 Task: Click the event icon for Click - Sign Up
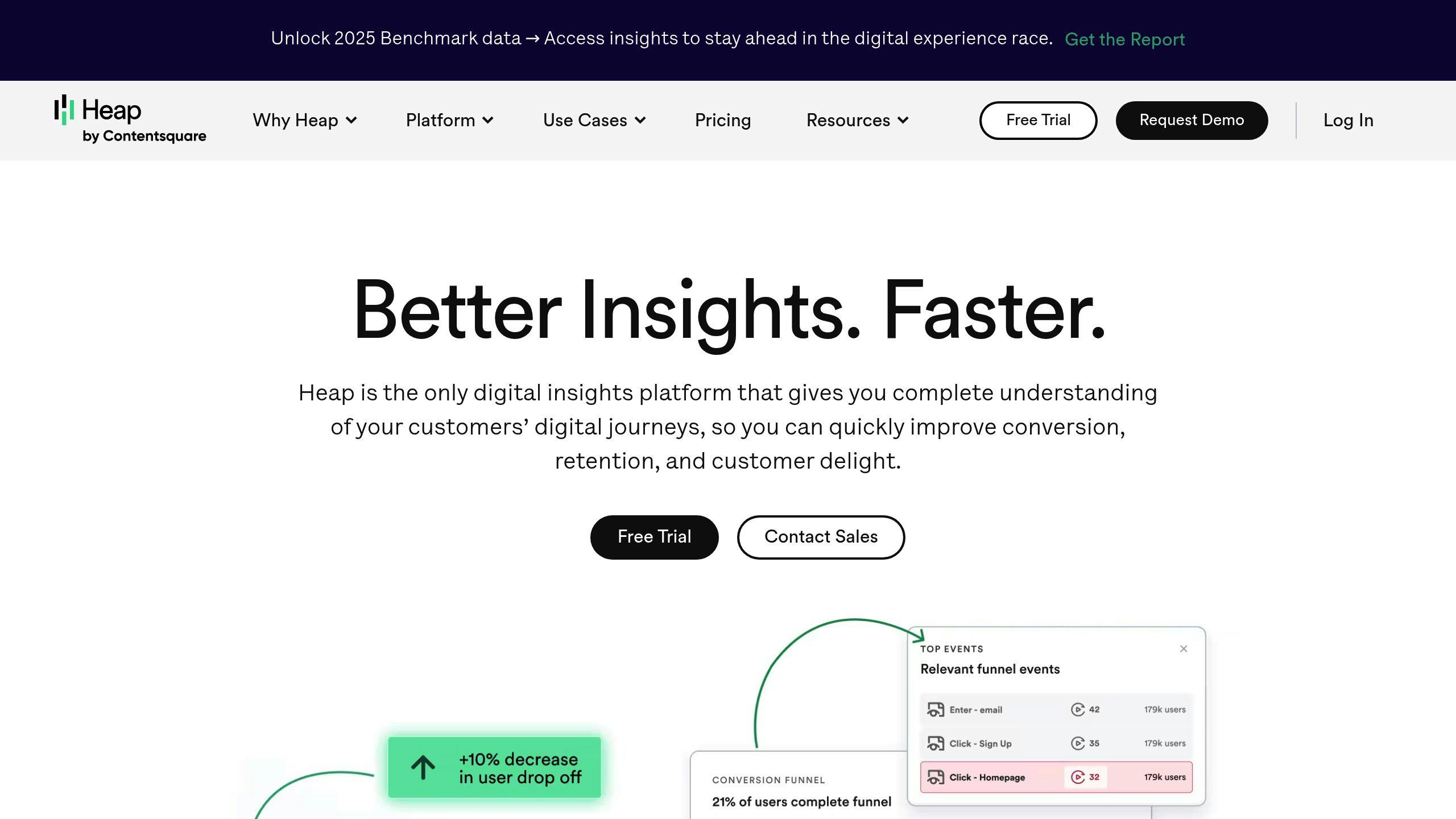pyautogui.click(x=936, y=743)
